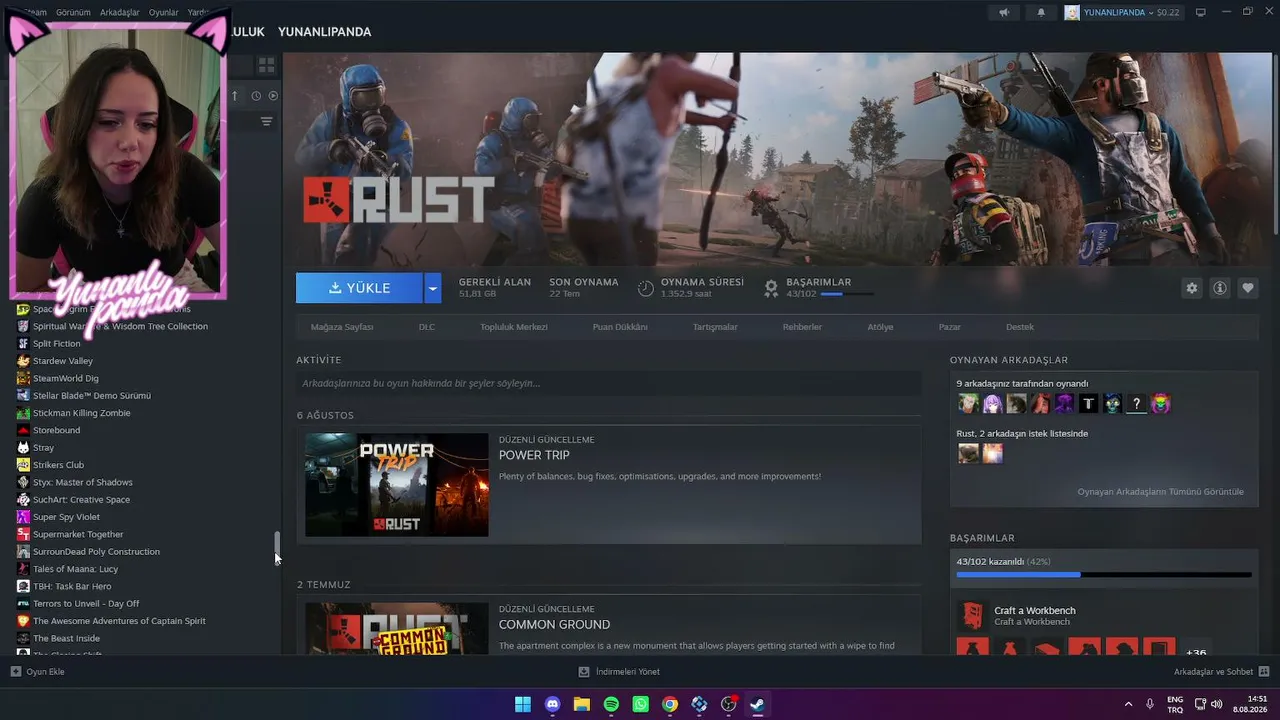
Task: Open the Rehberler tab
Action: (x=802, y=327)
